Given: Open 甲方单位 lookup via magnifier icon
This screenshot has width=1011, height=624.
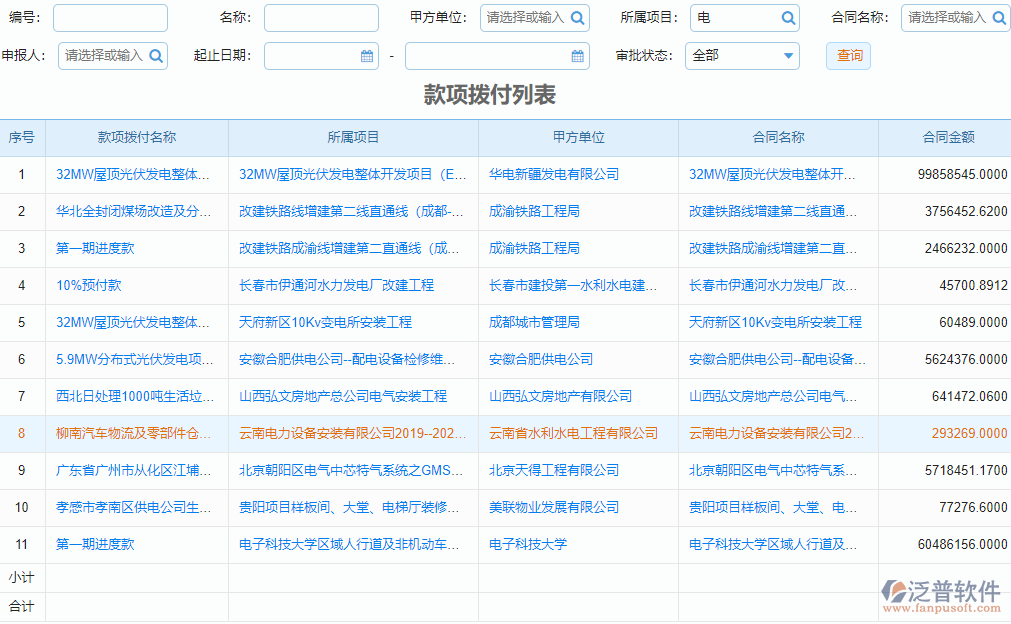Looking at the screenshot, I should 577,17.
